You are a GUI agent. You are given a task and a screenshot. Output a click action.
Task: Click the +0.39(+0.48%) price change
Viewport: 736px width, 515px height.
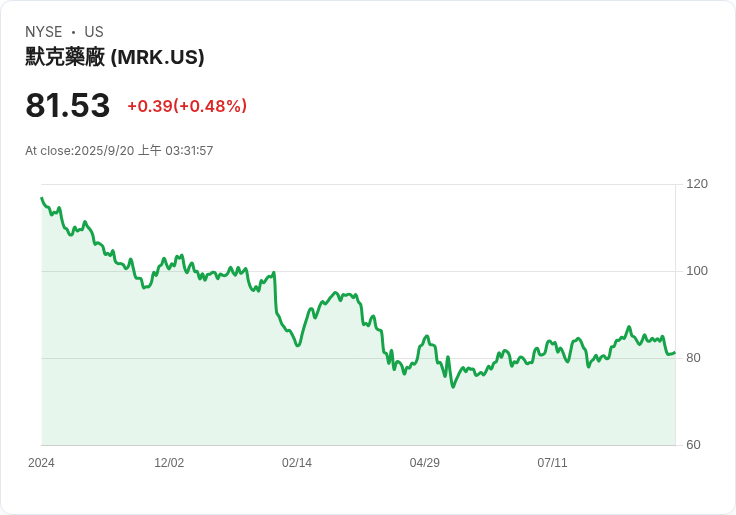click(187, 106)
